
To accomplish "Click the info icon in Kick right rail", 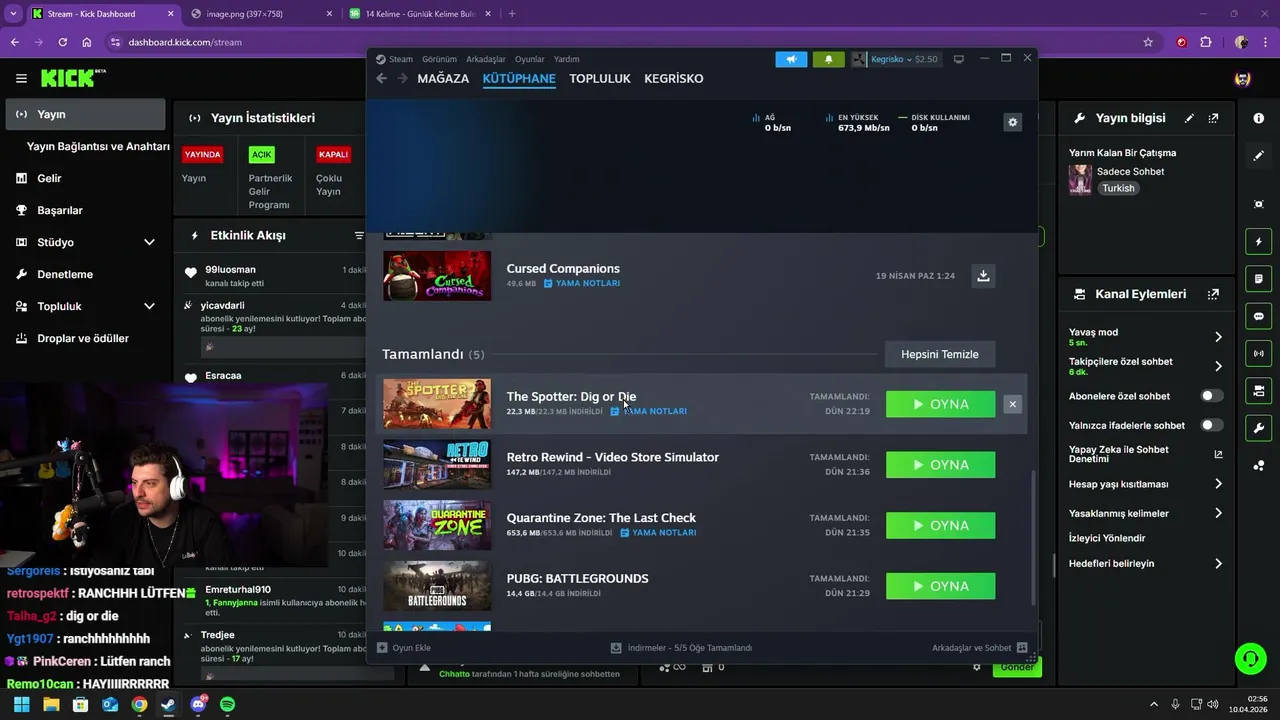I will (1258, 118).
